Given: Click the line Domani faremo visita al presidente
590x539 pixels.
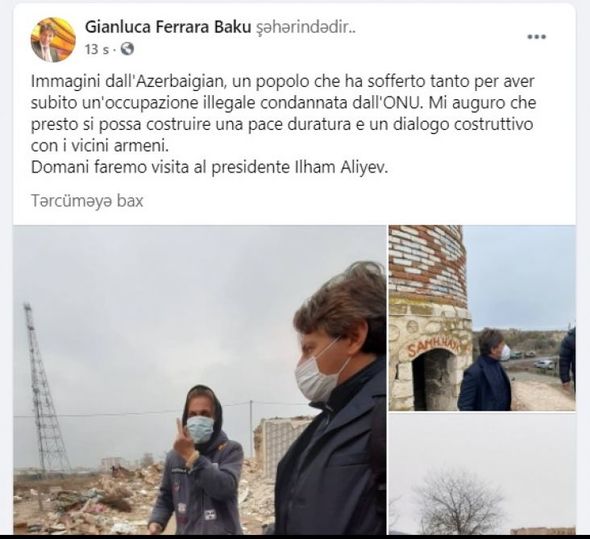Looking at the screenshot, I should coord(209,167).
